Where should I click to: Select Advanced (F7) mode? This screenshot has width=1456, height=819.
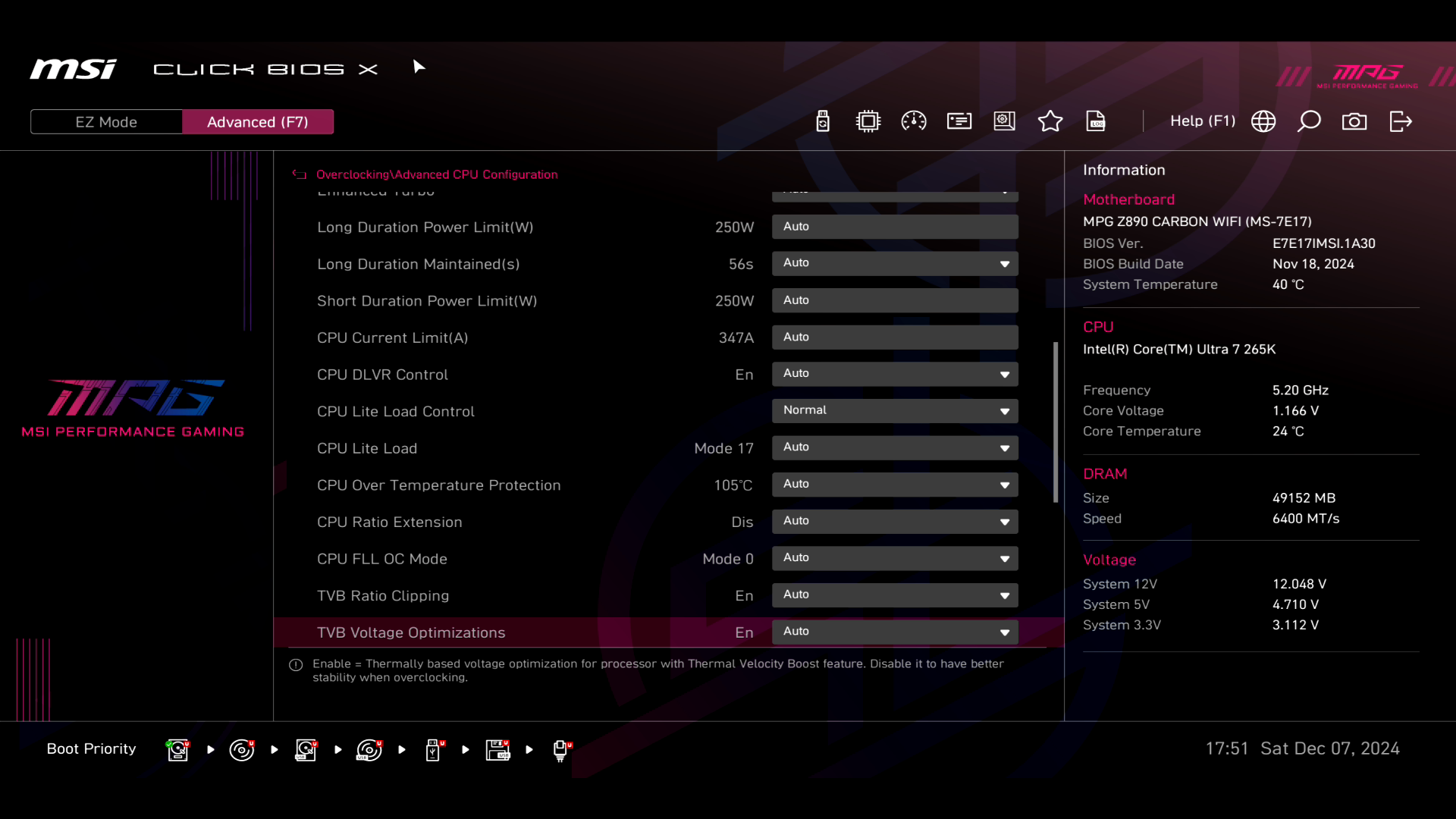click(x=258, y=122)
